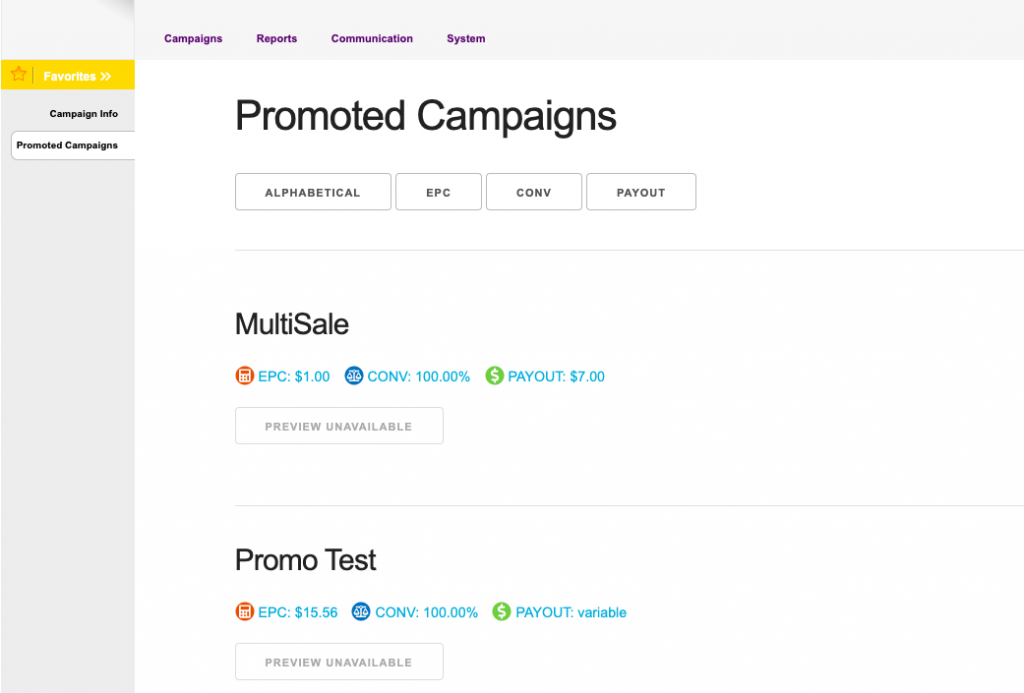Select Campaign Info in the sidebar
Viewport: 1024px width, 693px height.
click(84, 114)
